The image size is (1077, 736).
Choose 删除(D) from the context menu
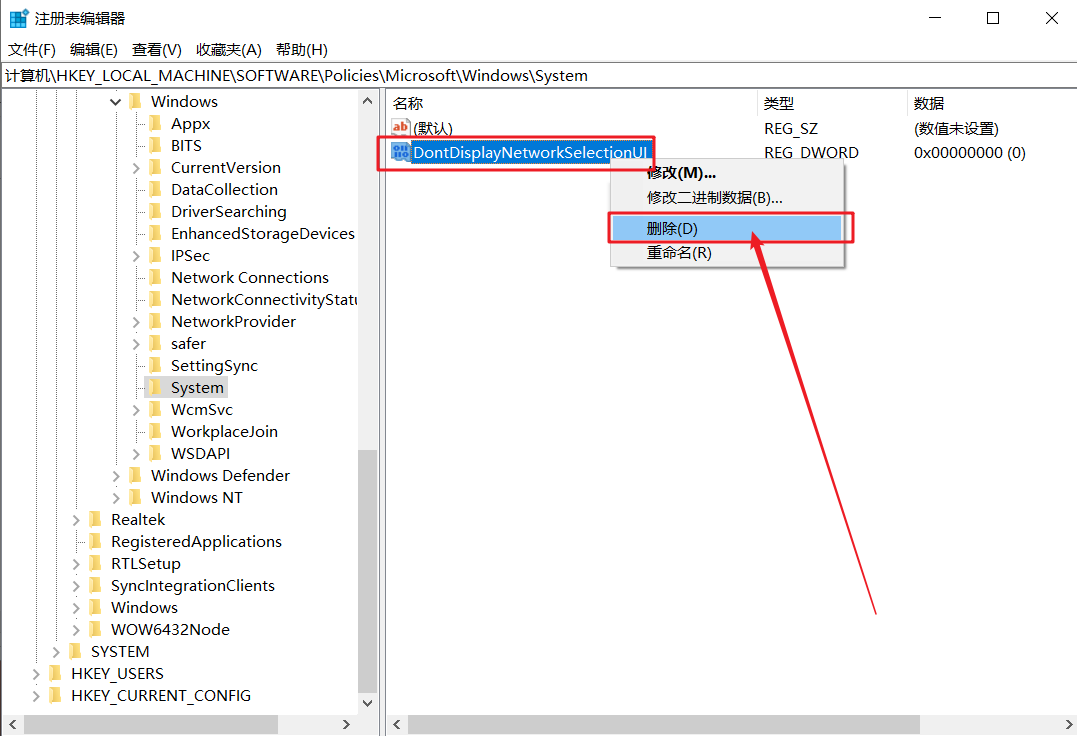pyautogui.click(x=672, y=228)
